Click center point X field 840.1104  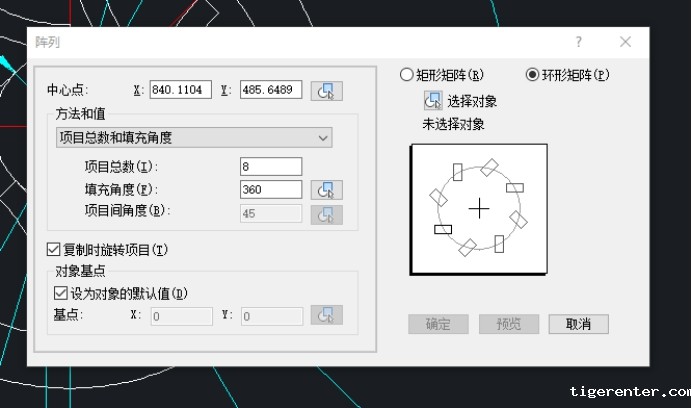coord(181,90)
